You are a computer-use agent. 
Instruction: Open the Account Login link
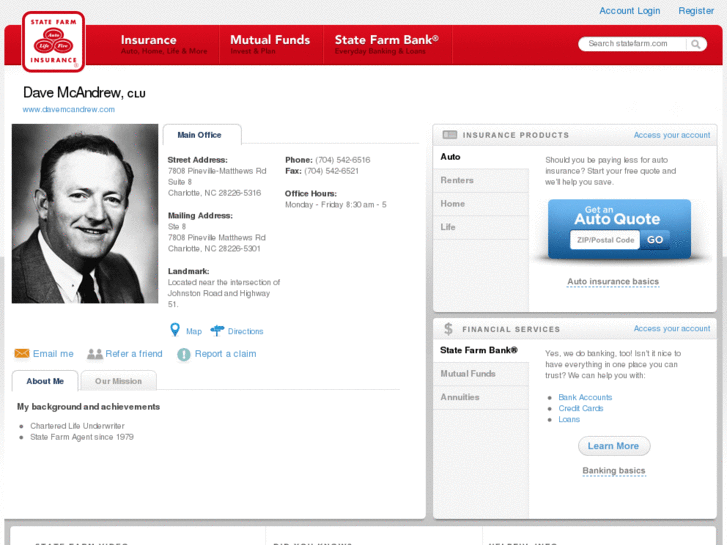pyautogui.click(x=629, y=11)
